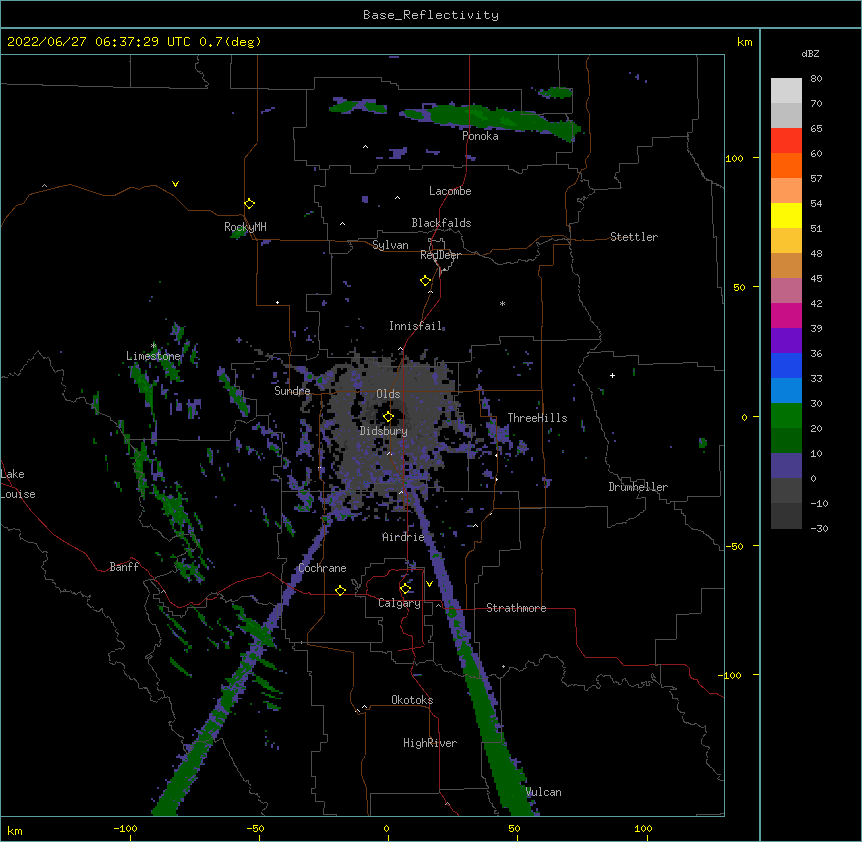Click the yellow diamond marker near RockyMH

point(249,204)
